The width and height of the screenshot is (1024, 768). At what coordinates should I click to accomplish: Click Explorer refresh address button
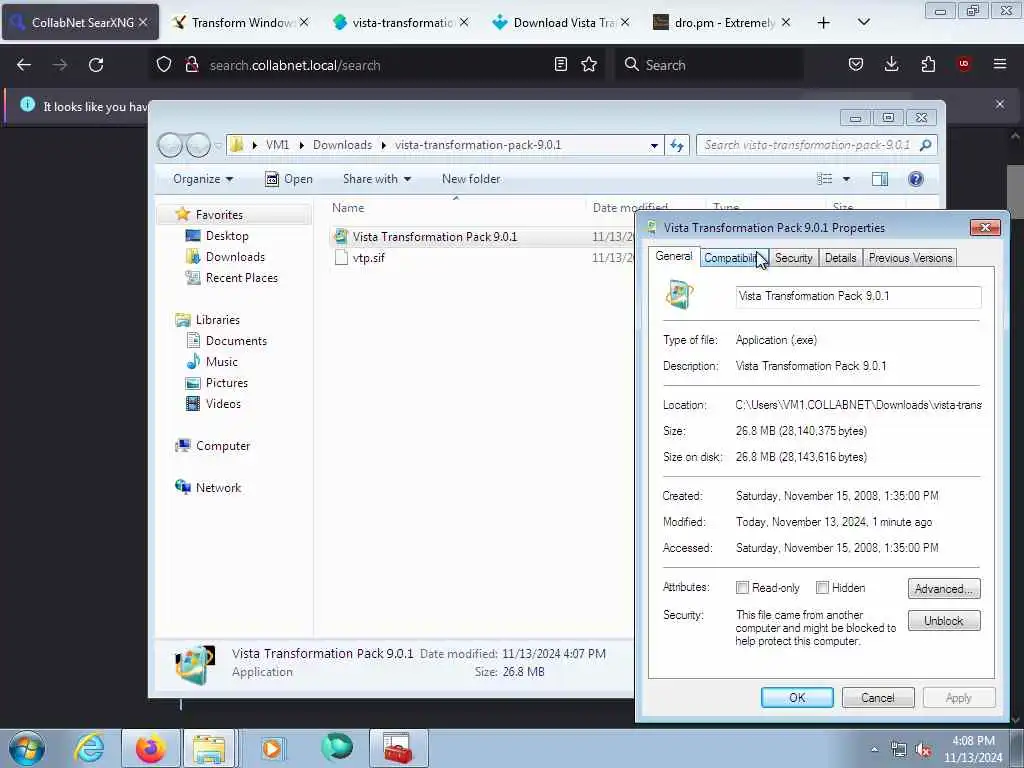[677, 145]
